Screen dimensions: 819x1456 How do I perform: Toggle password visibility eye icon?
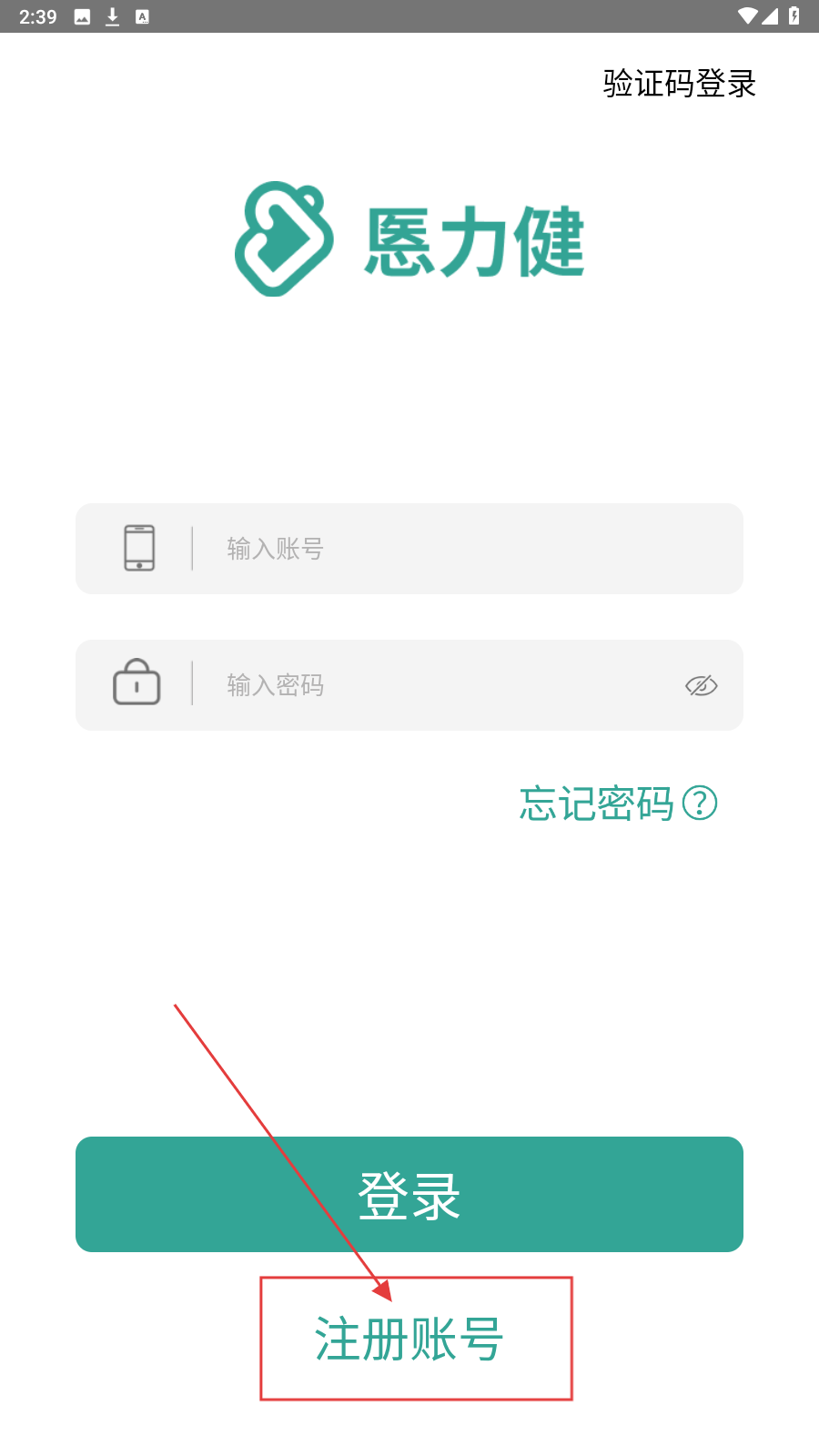(702, 685)
